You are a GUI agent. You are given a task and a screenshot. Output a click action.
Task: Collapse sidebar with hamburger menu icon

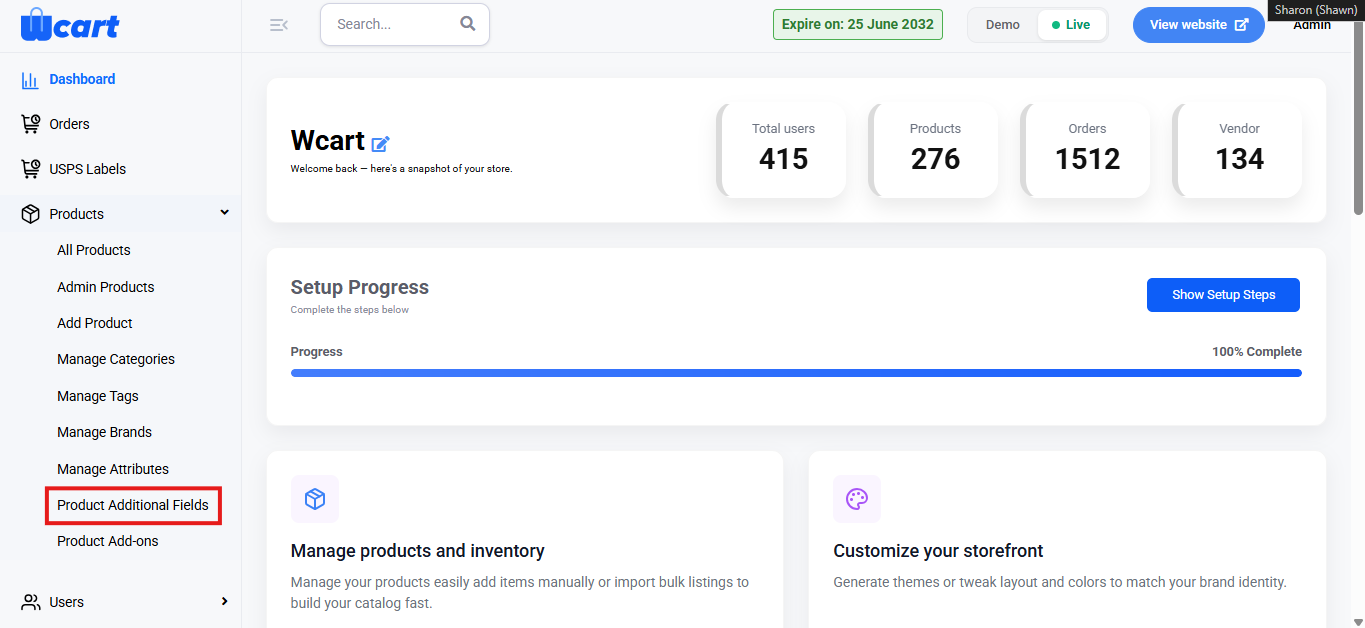(x=279, y=25)
